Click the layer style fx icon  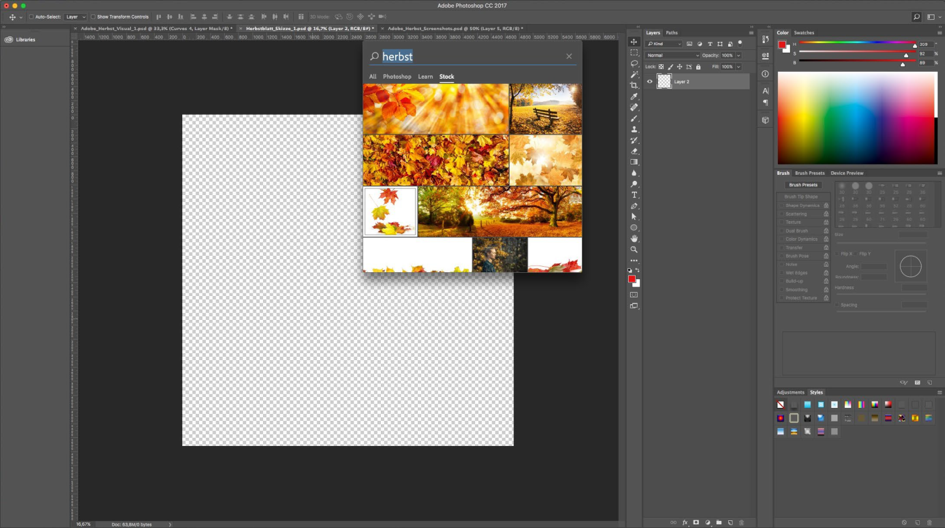point(685,522)
